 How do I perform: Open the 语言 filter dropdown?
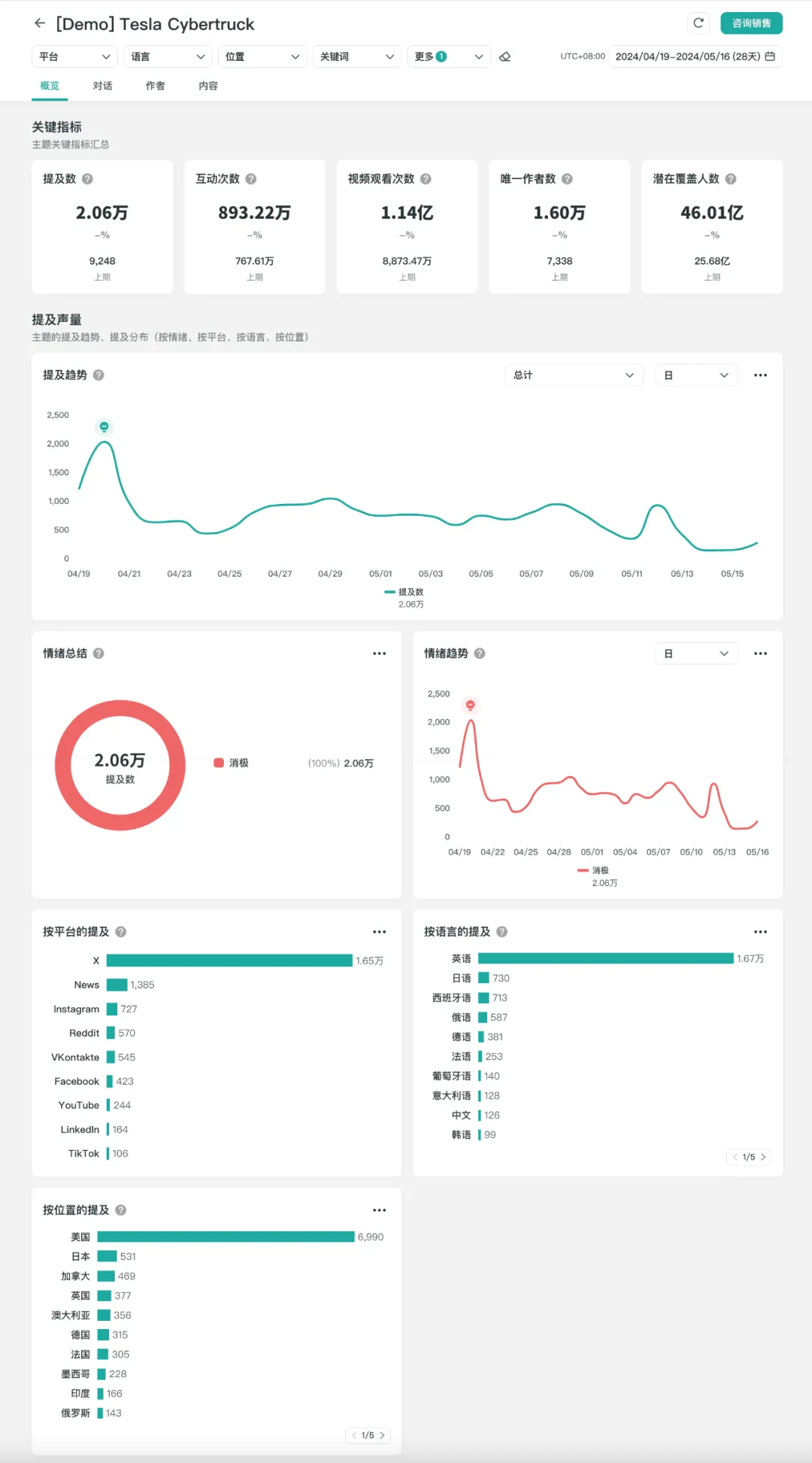[x=168, y=56]
